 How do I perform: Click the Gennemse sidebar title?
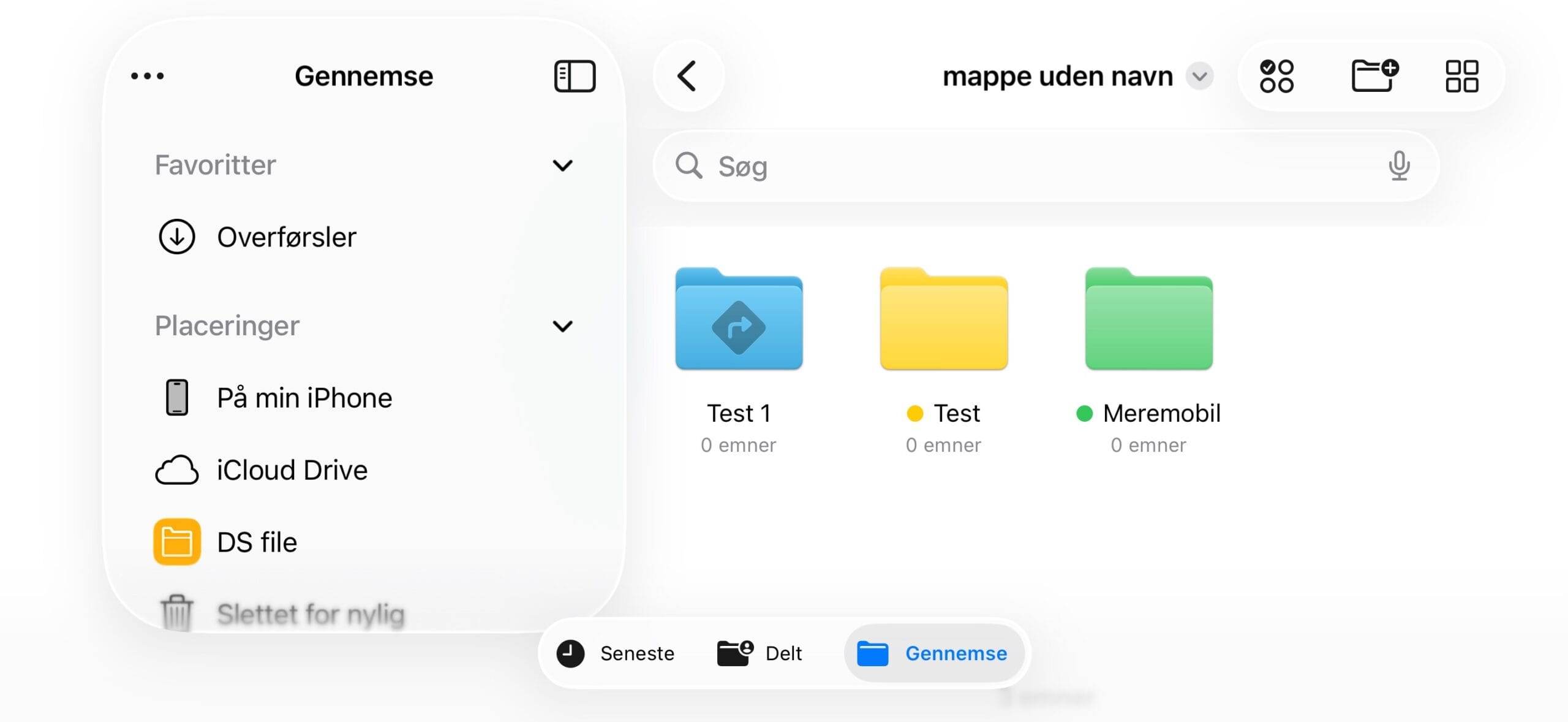(x=364, y=76)
